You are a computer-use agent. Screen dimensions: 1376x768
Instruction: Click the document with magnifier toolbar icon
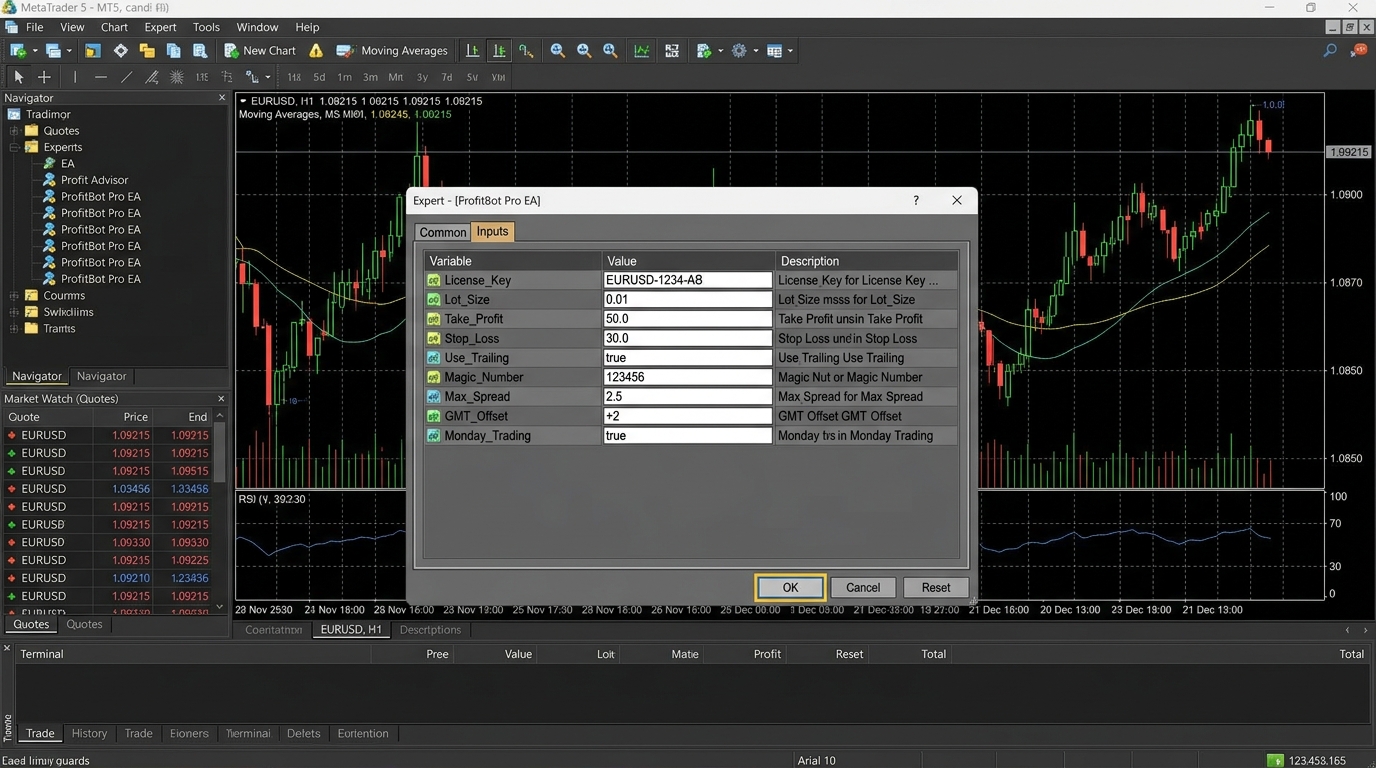coord(199,50)
